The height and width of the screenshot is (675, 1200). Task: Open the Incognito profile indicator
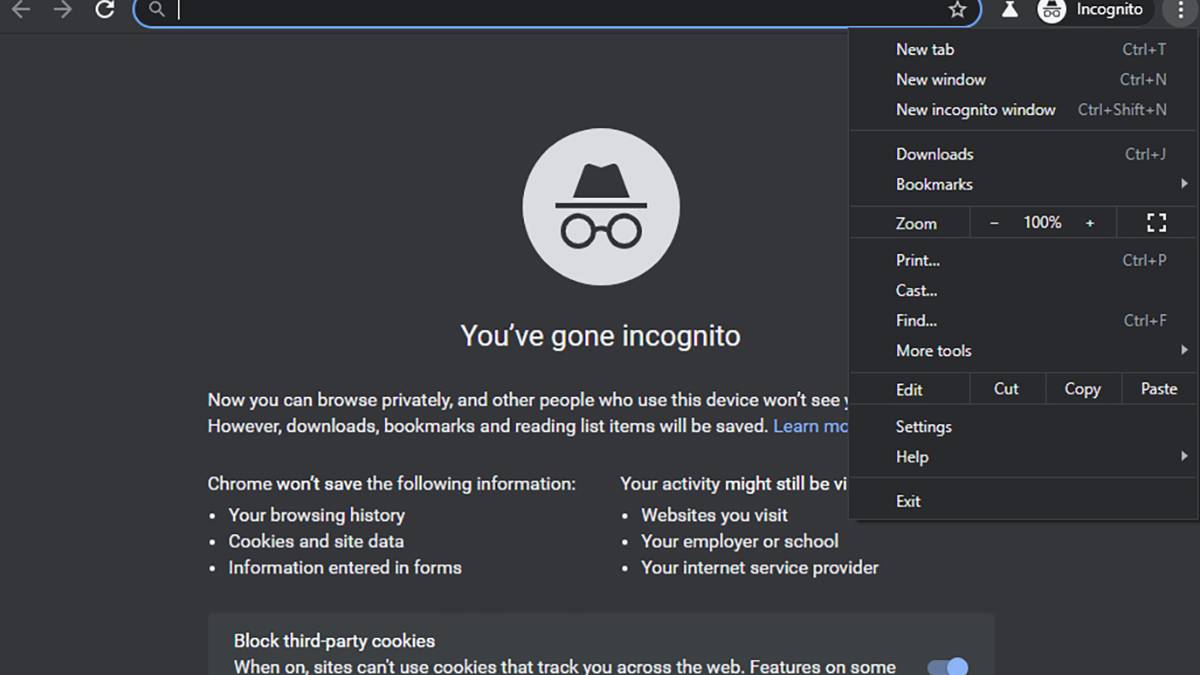click(x=1095, y=10)
